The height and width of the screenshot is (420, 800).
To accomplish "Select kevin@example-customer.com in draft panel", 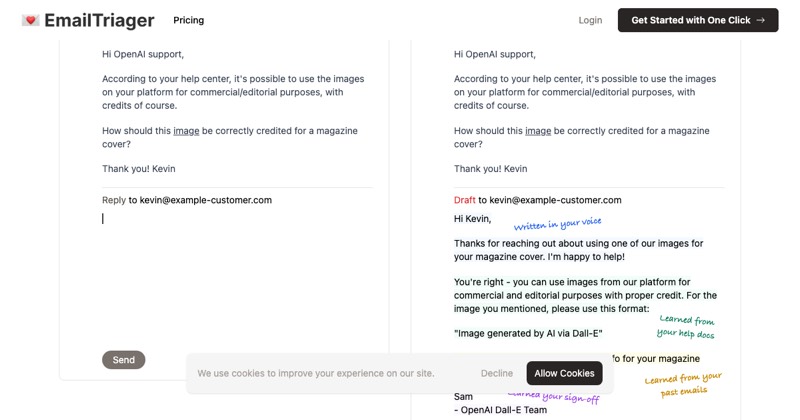I will point(555,200).
